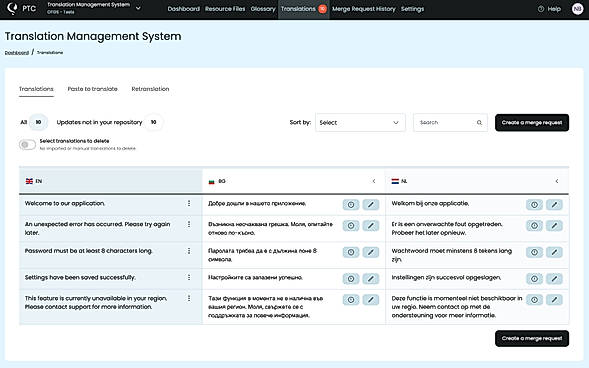Image resolution: width=589 pixels, height=368 pixels.
Task: Collapse the BG language column
Action: point(374,181)
